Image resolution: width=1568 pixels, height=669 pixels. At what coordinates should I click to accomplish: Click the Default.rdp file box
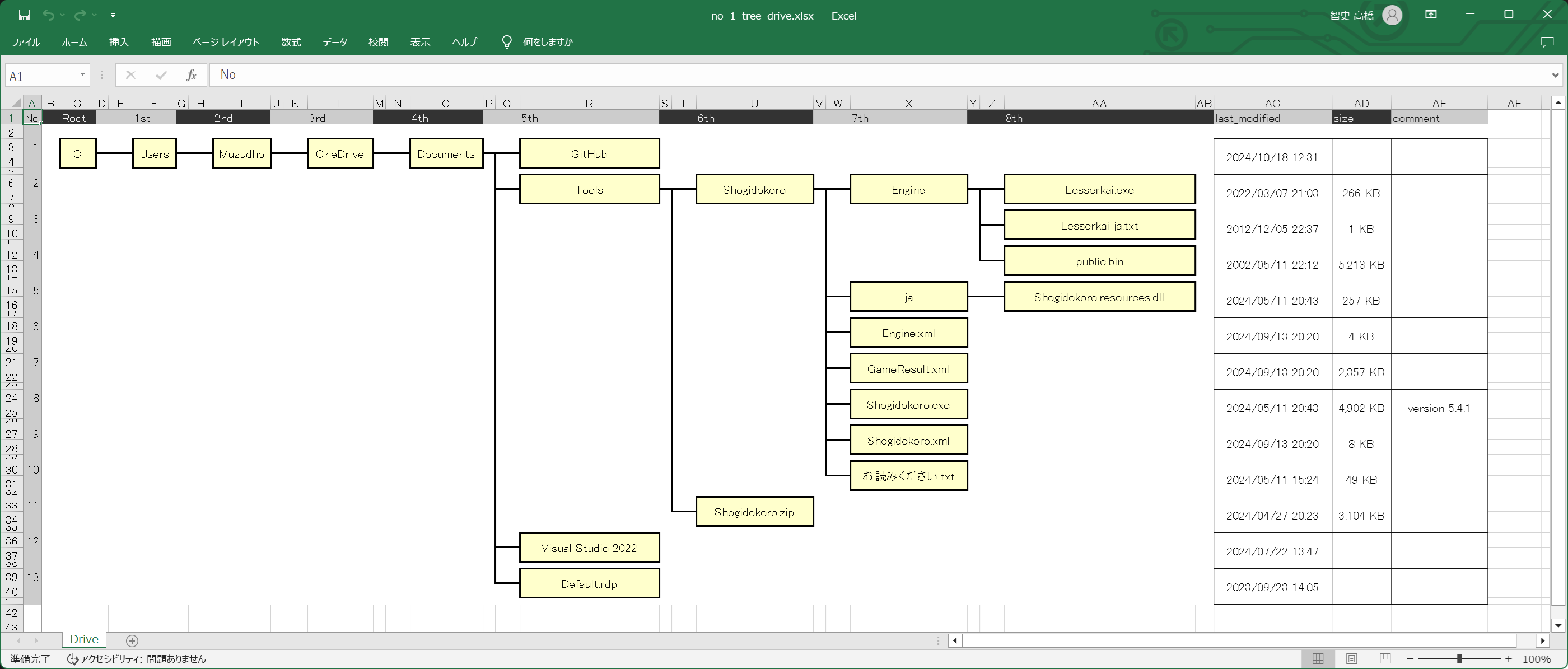(x=589, y=584)
